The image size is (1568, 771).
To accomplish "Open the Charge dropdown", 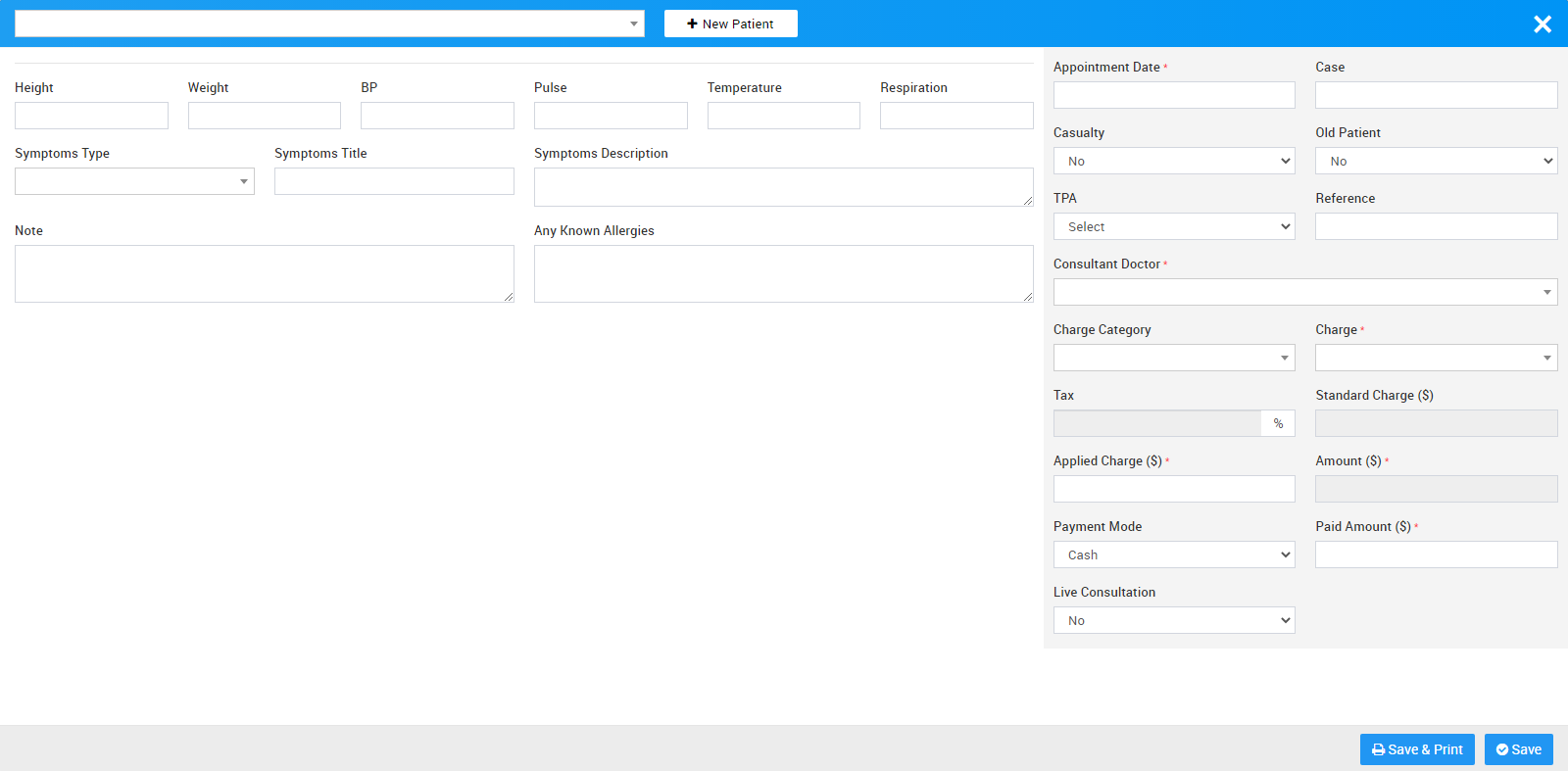I will point(1436,358).
